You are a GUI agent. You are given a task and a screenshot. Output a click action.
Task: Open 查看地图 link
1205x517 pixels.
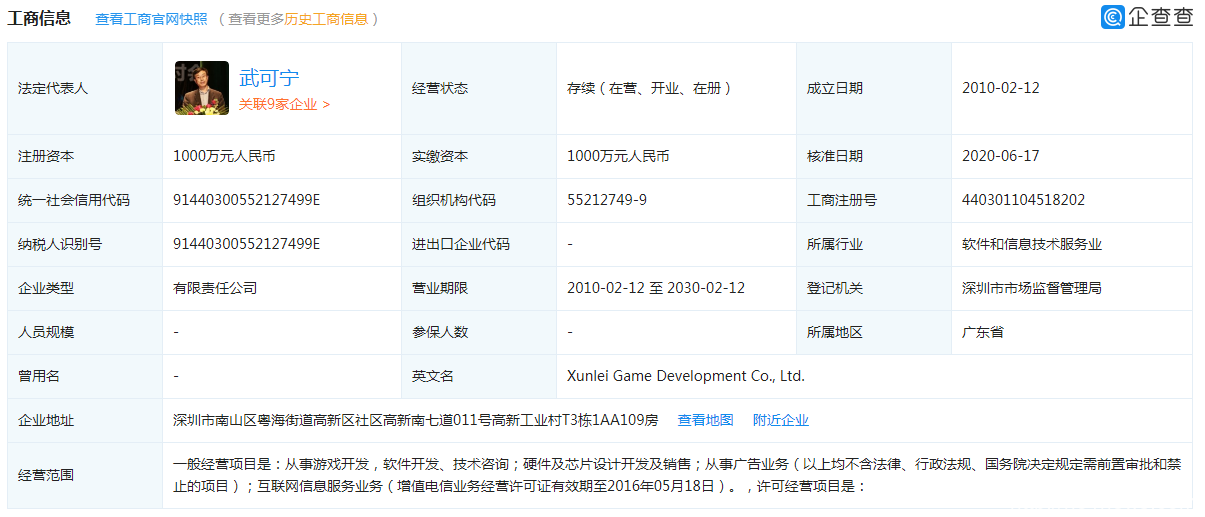[x=706, y=420]
